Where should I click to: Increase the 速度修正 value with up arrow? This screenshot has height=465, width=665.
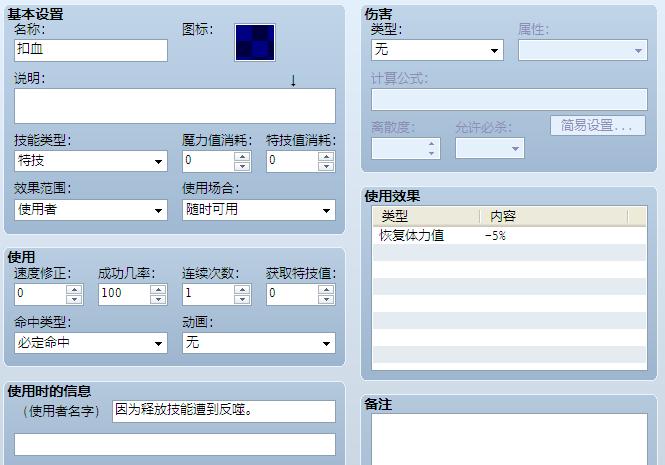(74, 289)
